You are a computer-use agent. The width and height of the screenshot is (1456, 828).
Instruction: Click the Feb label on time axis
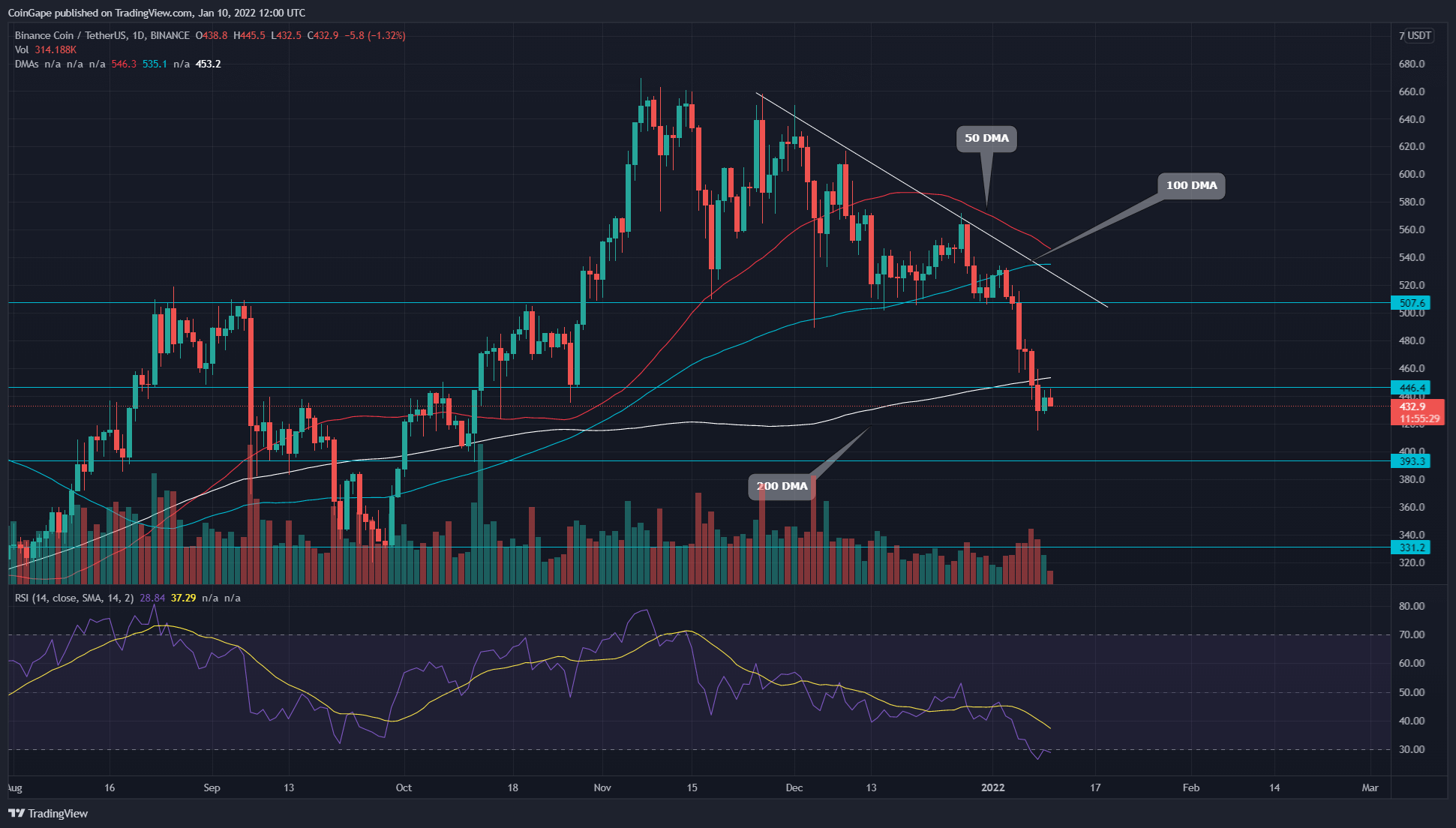(x=1191, y=787)
